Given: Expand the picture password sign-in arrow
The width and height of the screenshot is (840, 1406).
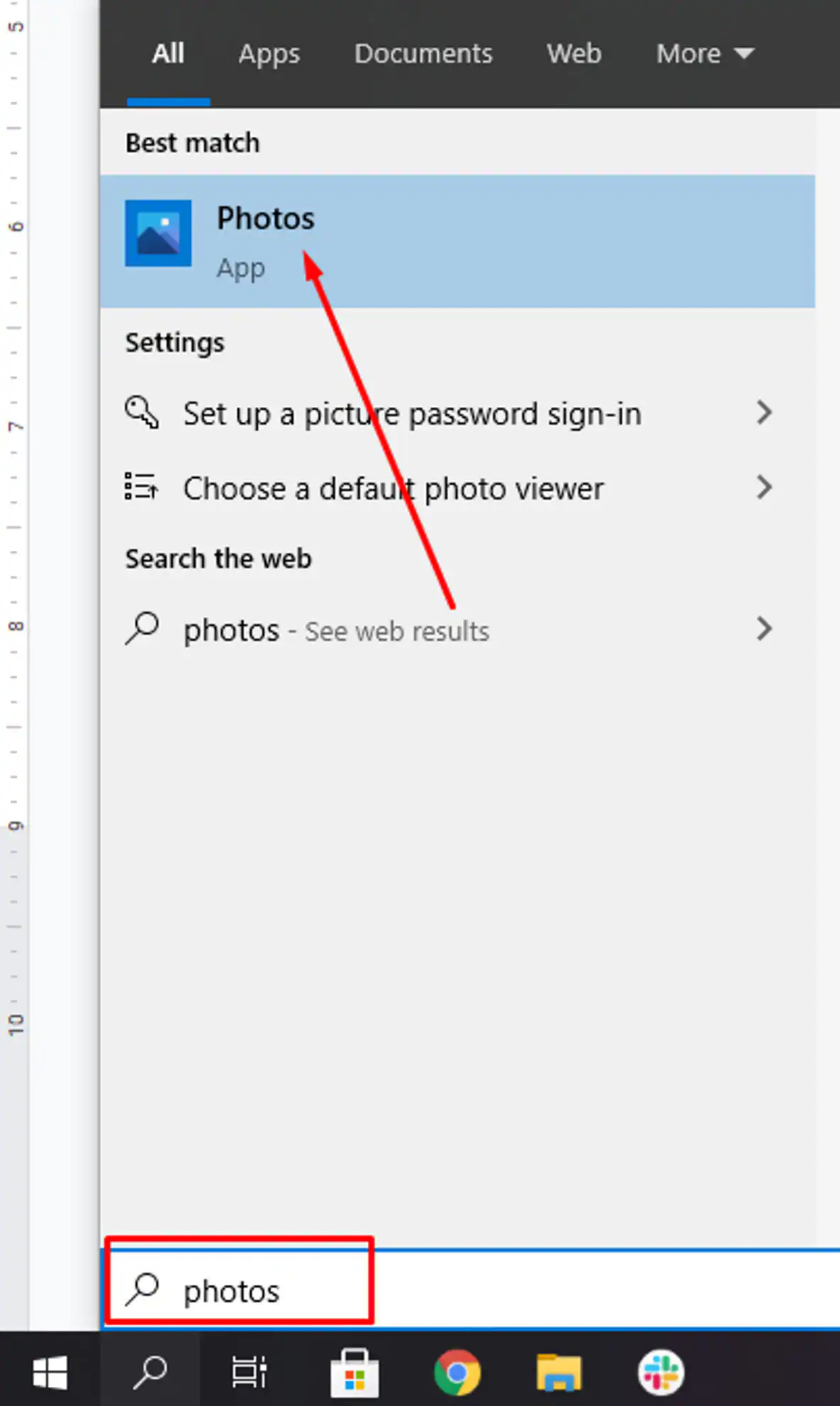Looking at the screenshot, I should click(x=763, y=413).
